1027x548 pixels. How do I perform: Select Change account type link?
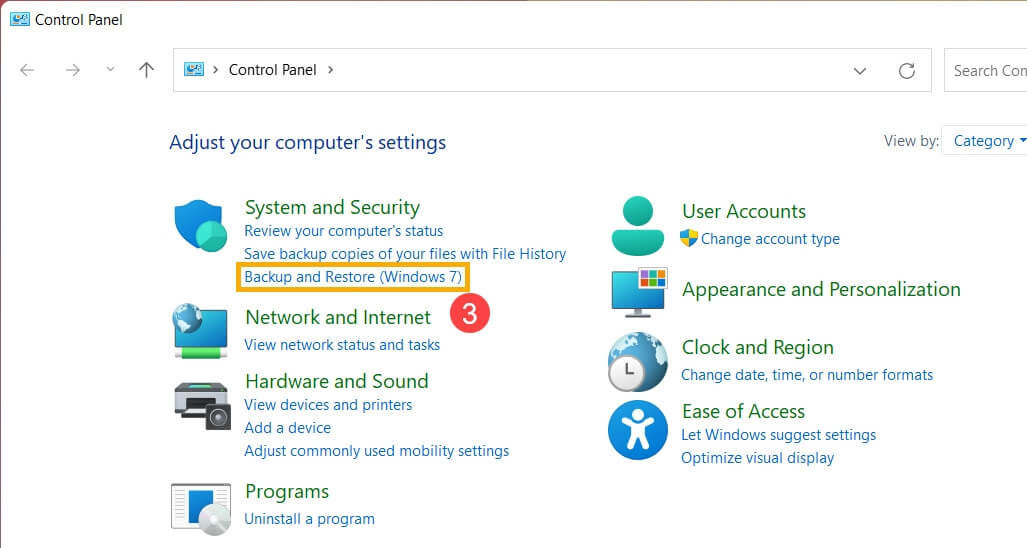tap(770, 239)
